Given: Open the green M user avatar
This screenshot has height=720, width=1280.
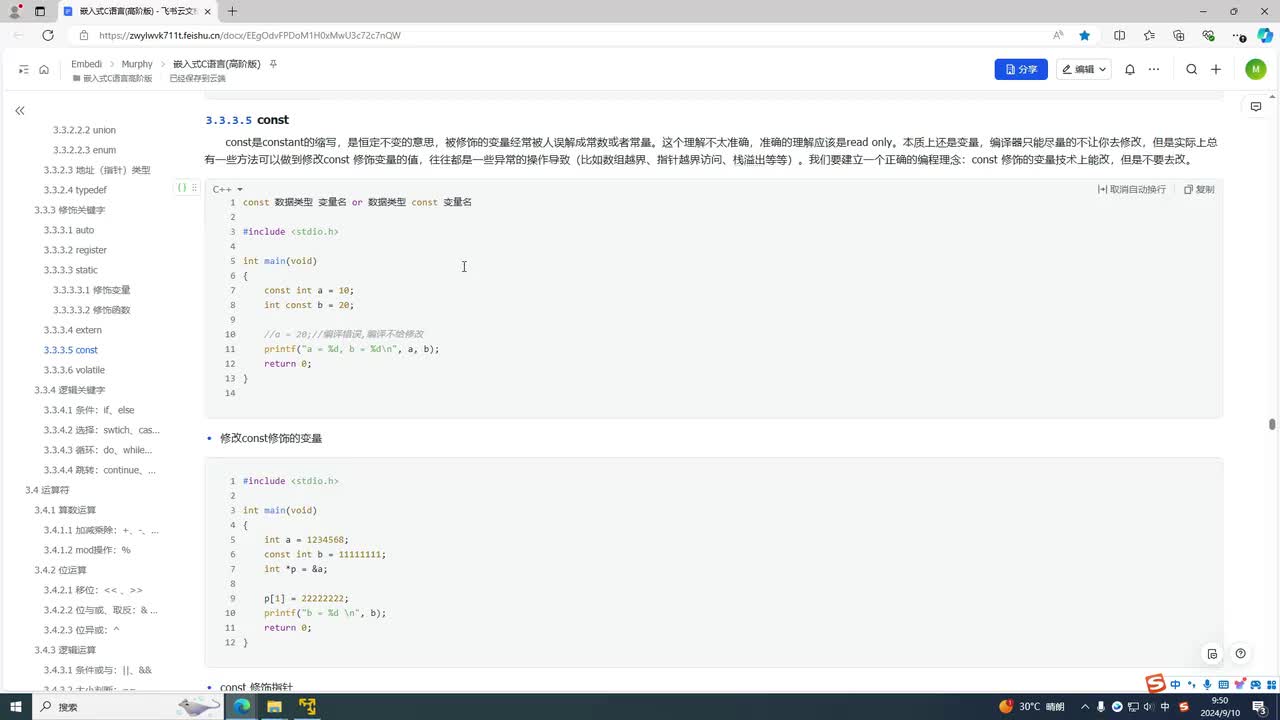Looking at the screenshot, I should tap(1256, 69).
